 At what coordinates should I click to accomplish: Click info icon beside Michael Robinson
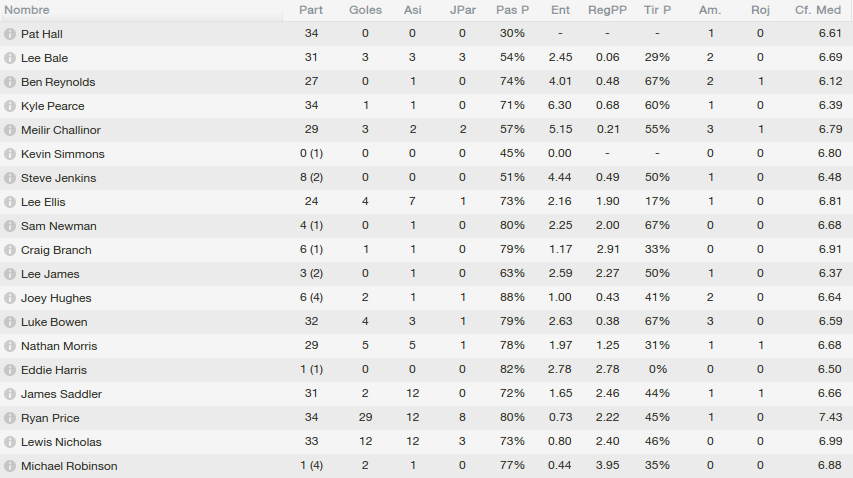[9, 466]
